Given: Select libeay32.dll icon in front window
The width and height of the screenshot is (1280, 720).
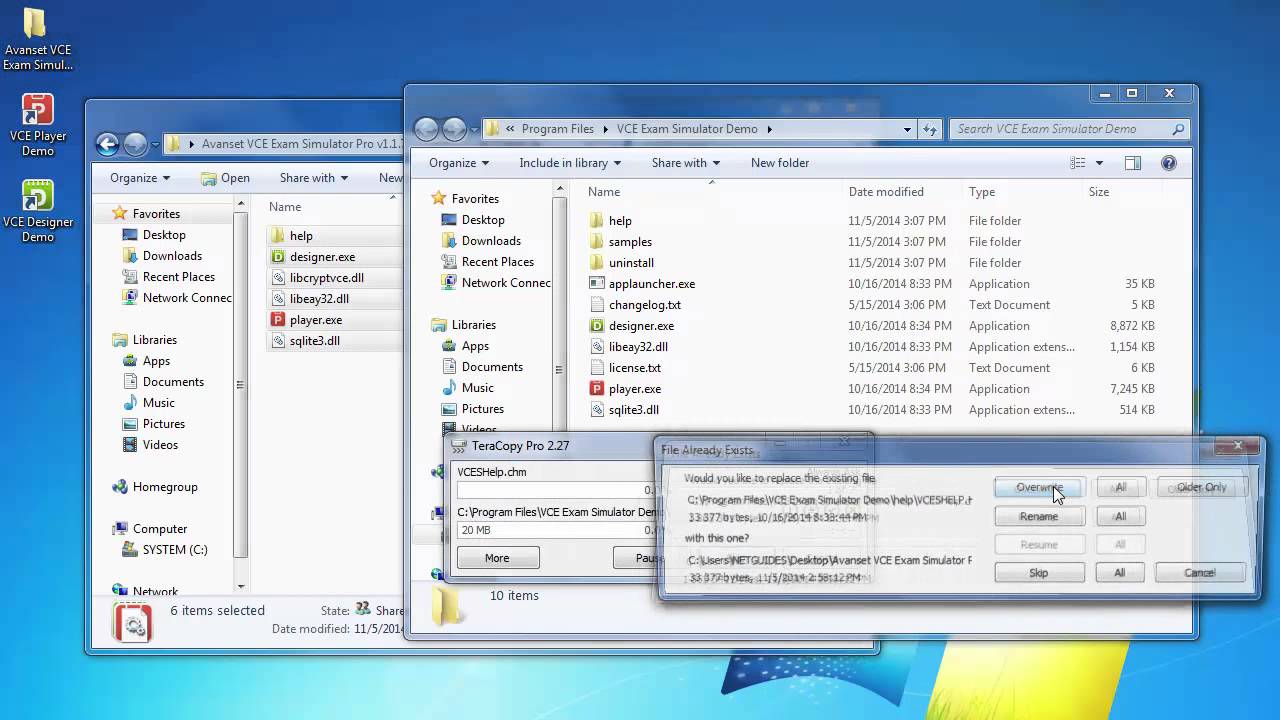Looking at the screenshot, I should tap(597, 347).
